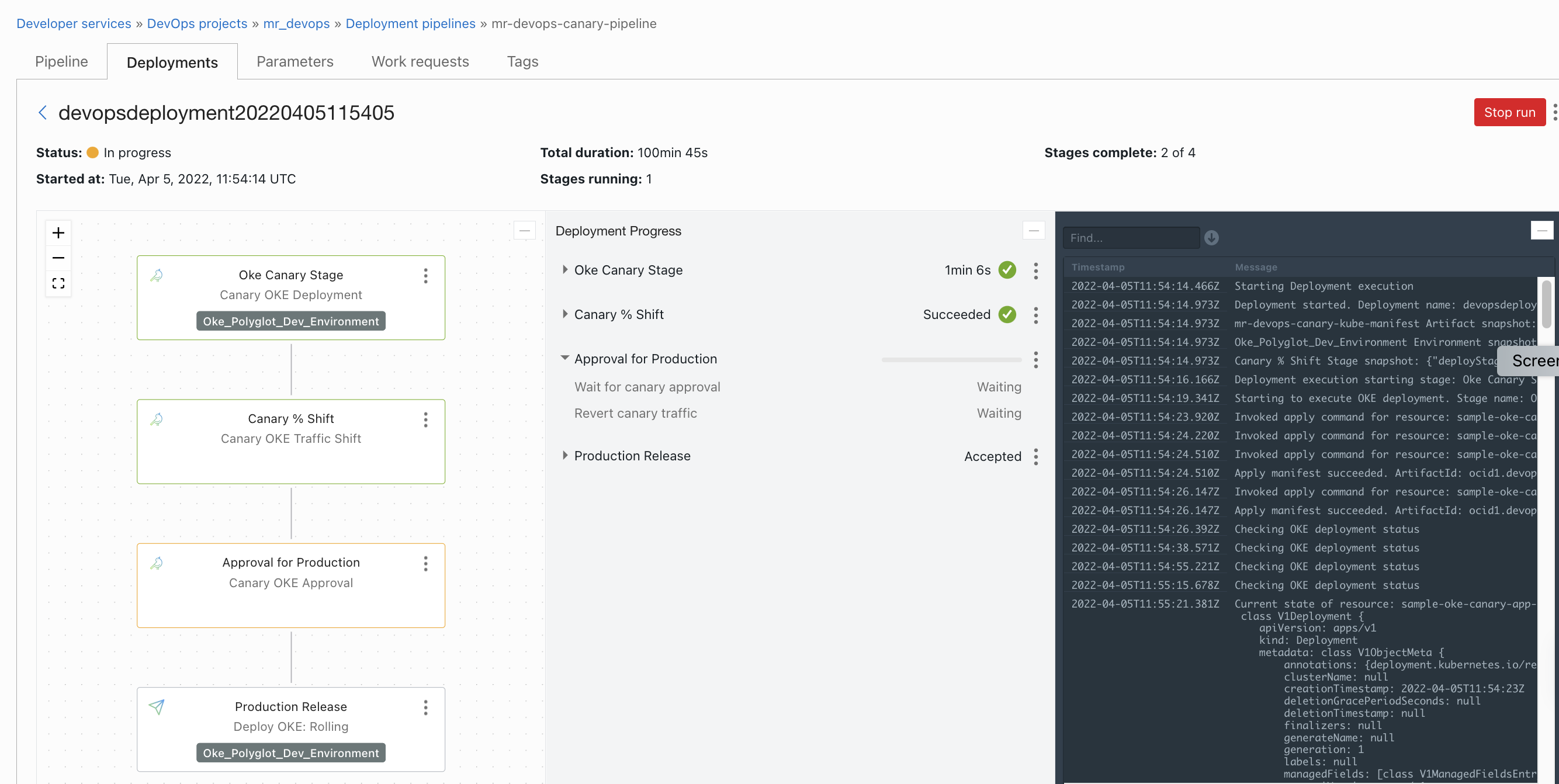This screenshot has height=784, width=1559.
Task: Click 'Deployment Progress' panel heading
Action: coord(618,231)
